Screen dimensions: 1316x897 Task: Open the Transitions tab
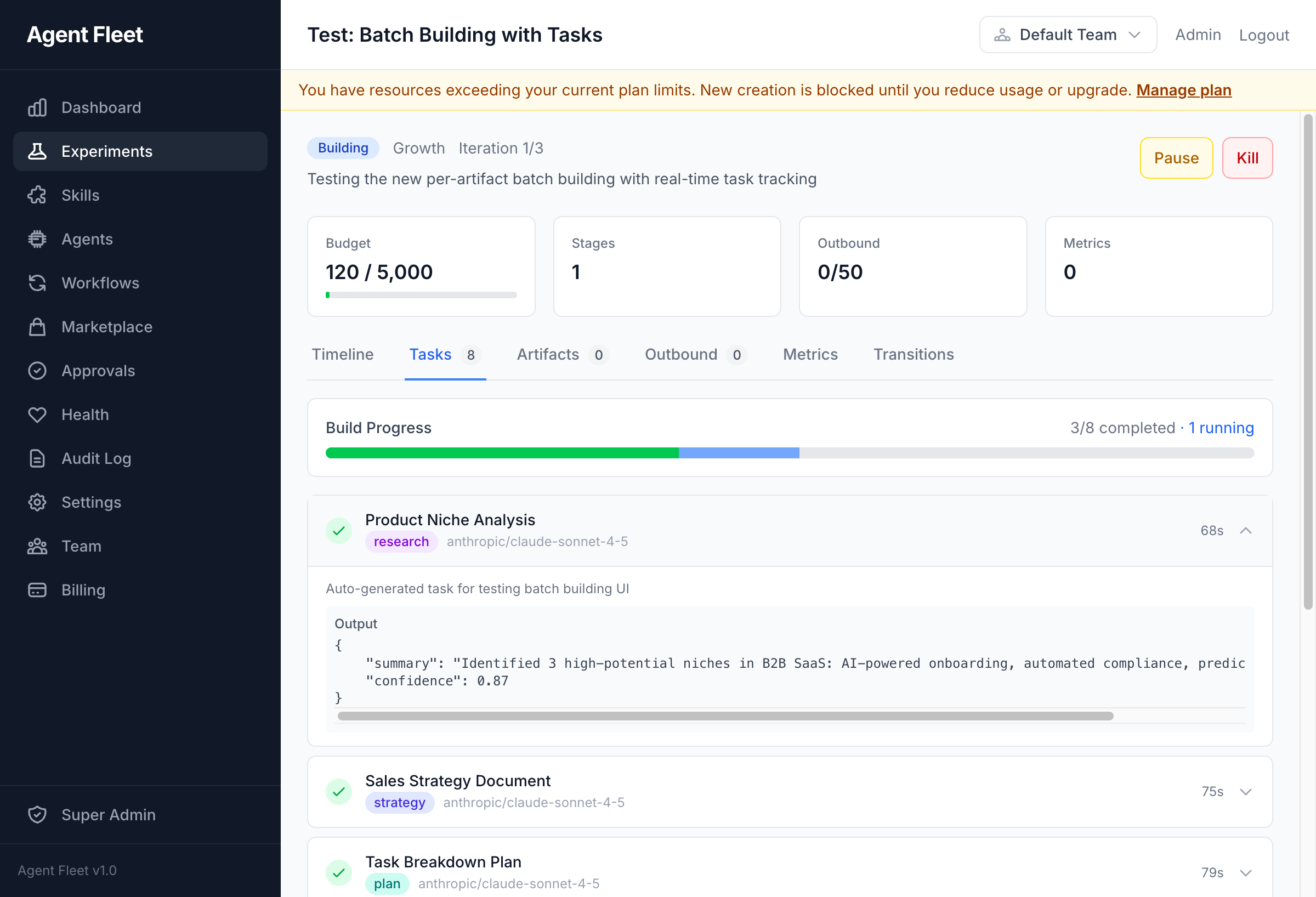914,355
